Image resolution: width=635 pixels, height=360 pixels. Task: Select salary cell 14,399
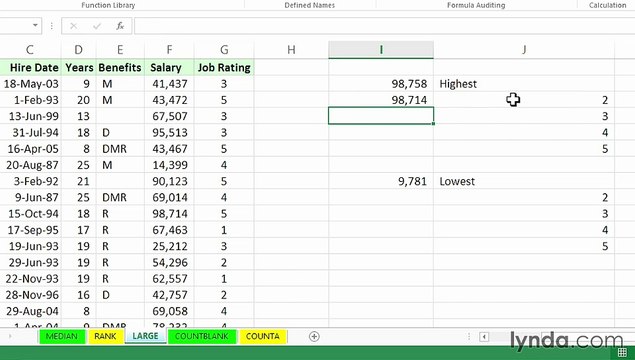click(169, 165)
